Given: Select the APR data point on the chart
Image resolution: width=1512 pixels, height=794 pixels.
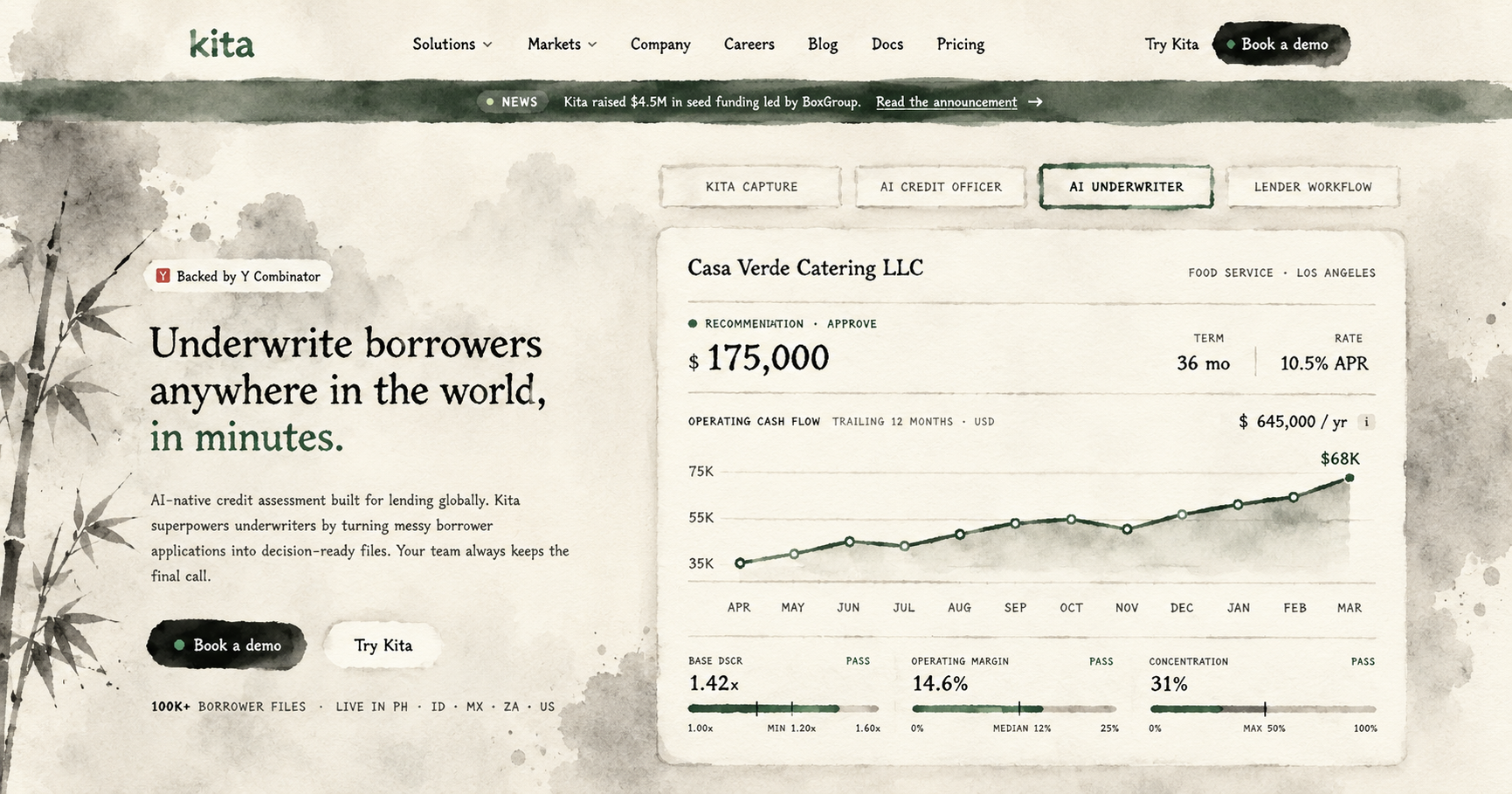Looking at the screenshot, I should (740, 563).
